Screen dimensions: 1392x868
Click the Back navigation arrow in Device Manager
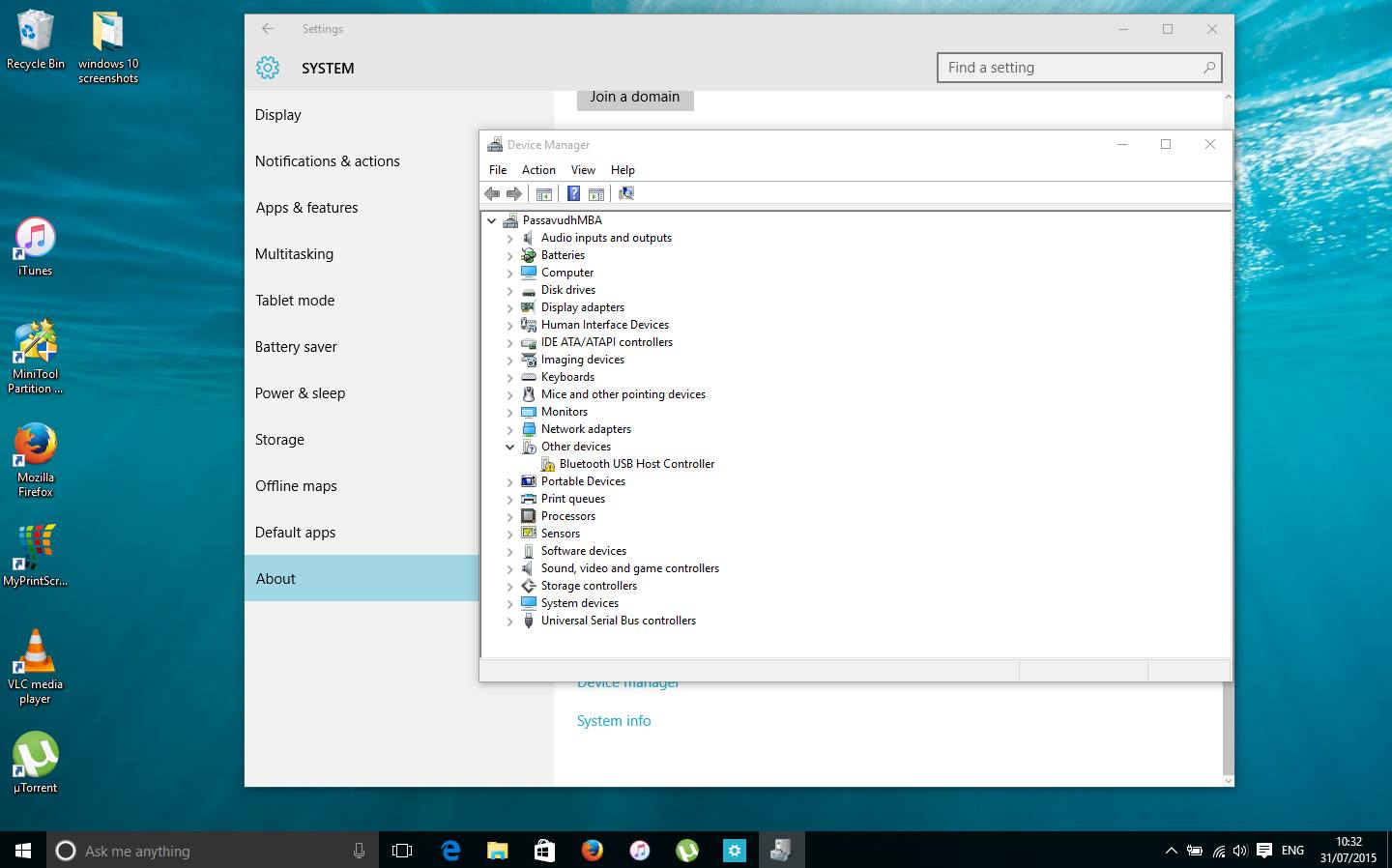[x=492, y=193]
